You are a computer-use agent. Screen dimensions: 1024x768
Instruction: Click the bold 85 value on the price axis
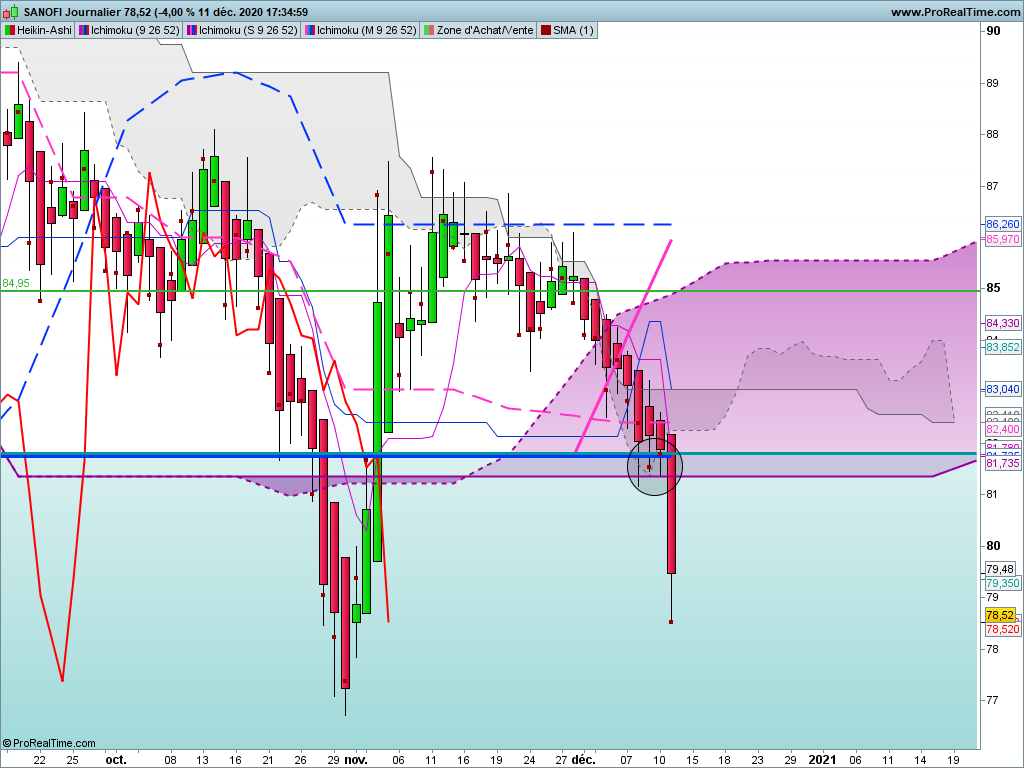tap(993, 288)
